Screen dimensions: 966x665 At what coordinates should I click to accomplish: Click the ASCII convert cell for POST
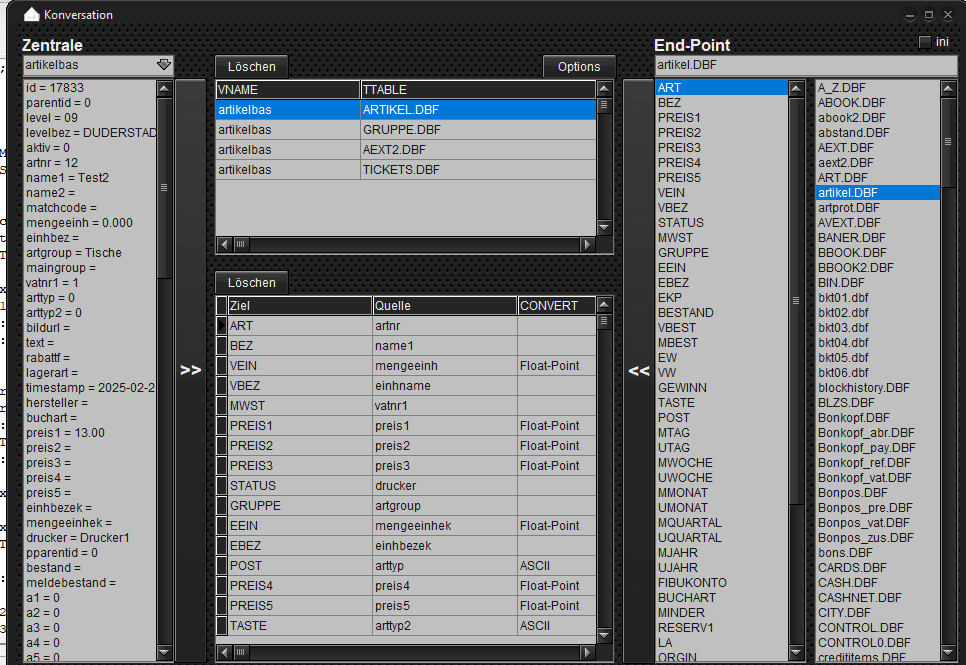[x=555, y=566]
